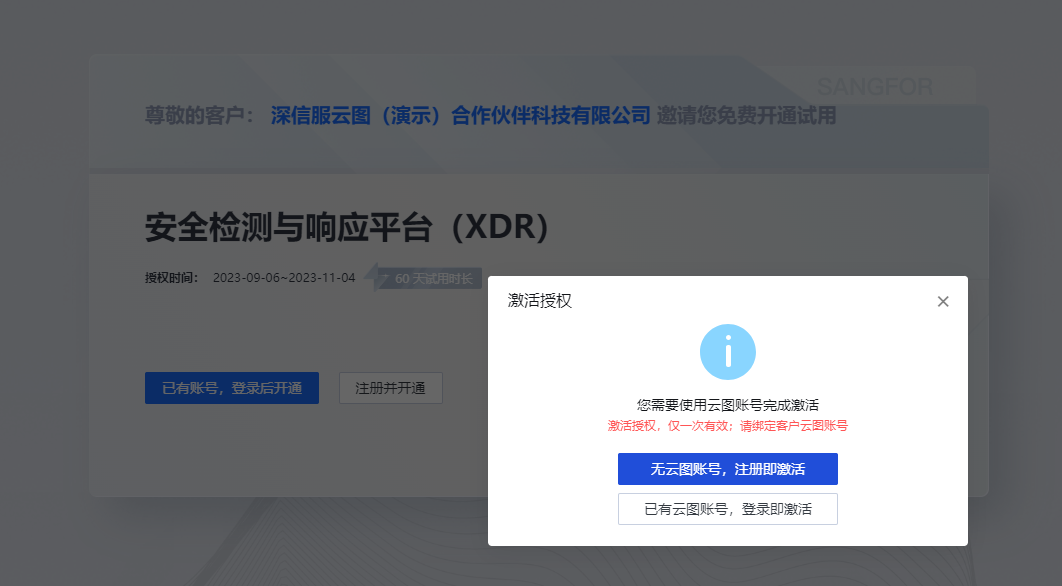Click the circular information symbol above the activation message

[x=728, y=351]
